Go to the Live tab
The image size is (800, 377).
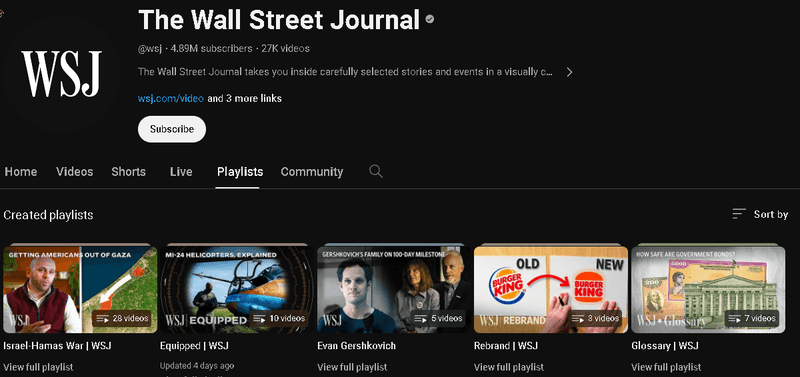(x=181, y=172)
